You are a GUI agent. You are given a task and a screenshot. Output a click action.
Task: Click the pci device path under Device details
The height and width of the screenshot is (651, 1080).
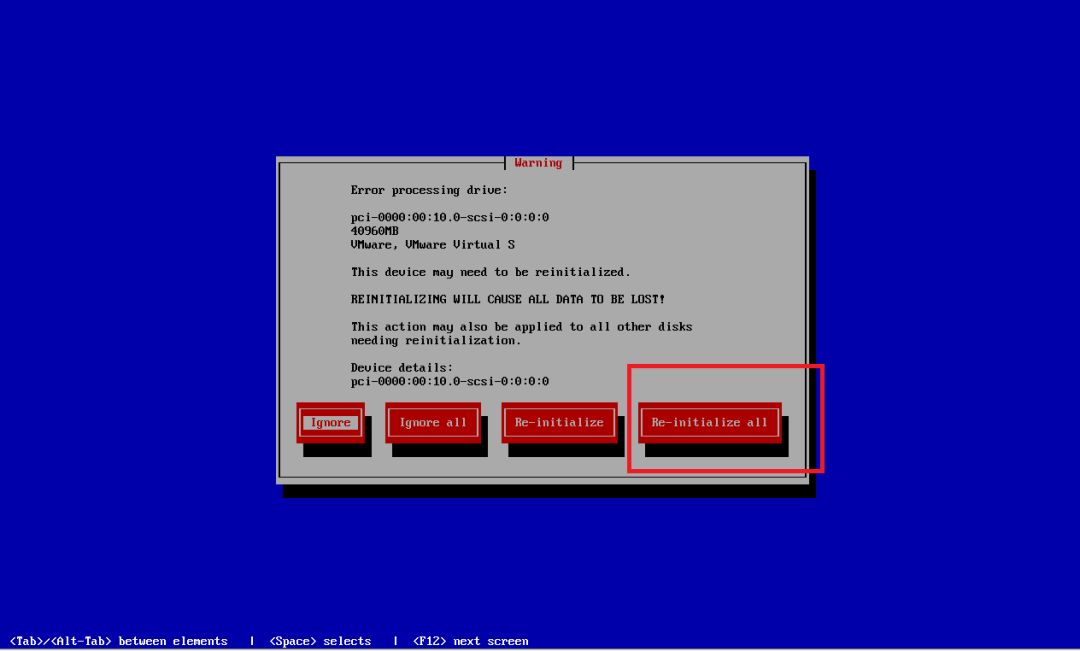[450, 382]
